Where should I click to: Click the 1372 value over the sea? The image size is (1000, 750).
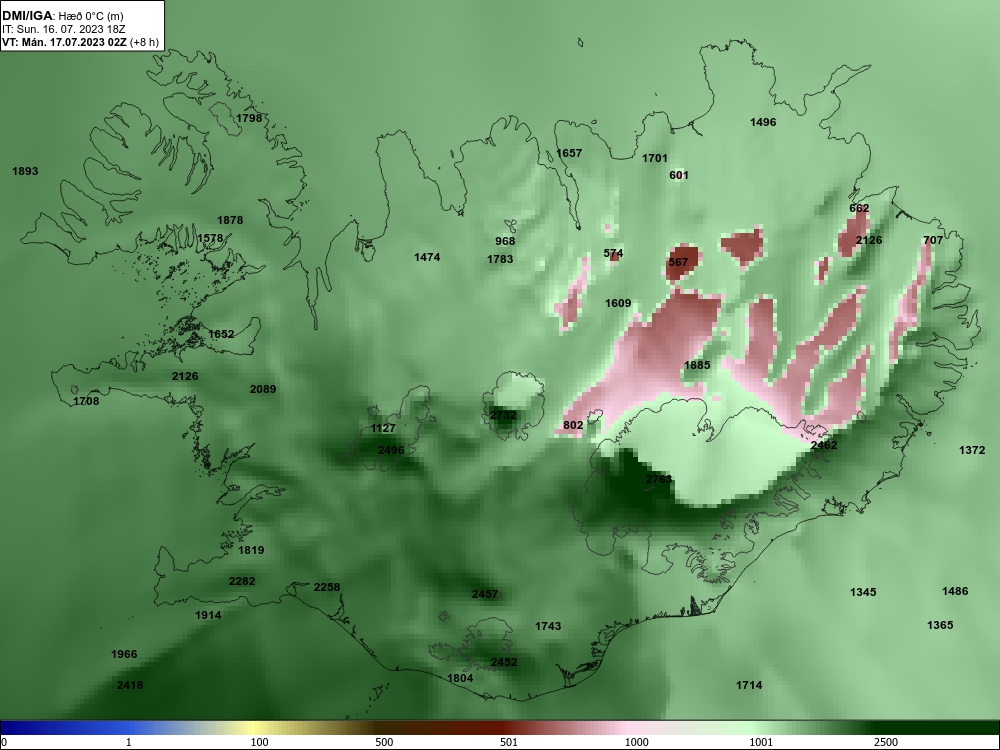tap(972, 450)
